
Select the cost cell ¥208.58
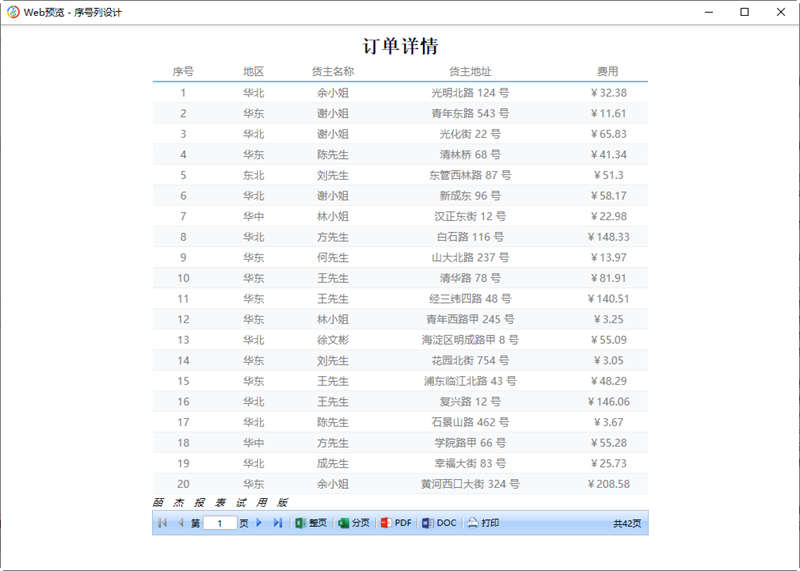tap(609, 484)
